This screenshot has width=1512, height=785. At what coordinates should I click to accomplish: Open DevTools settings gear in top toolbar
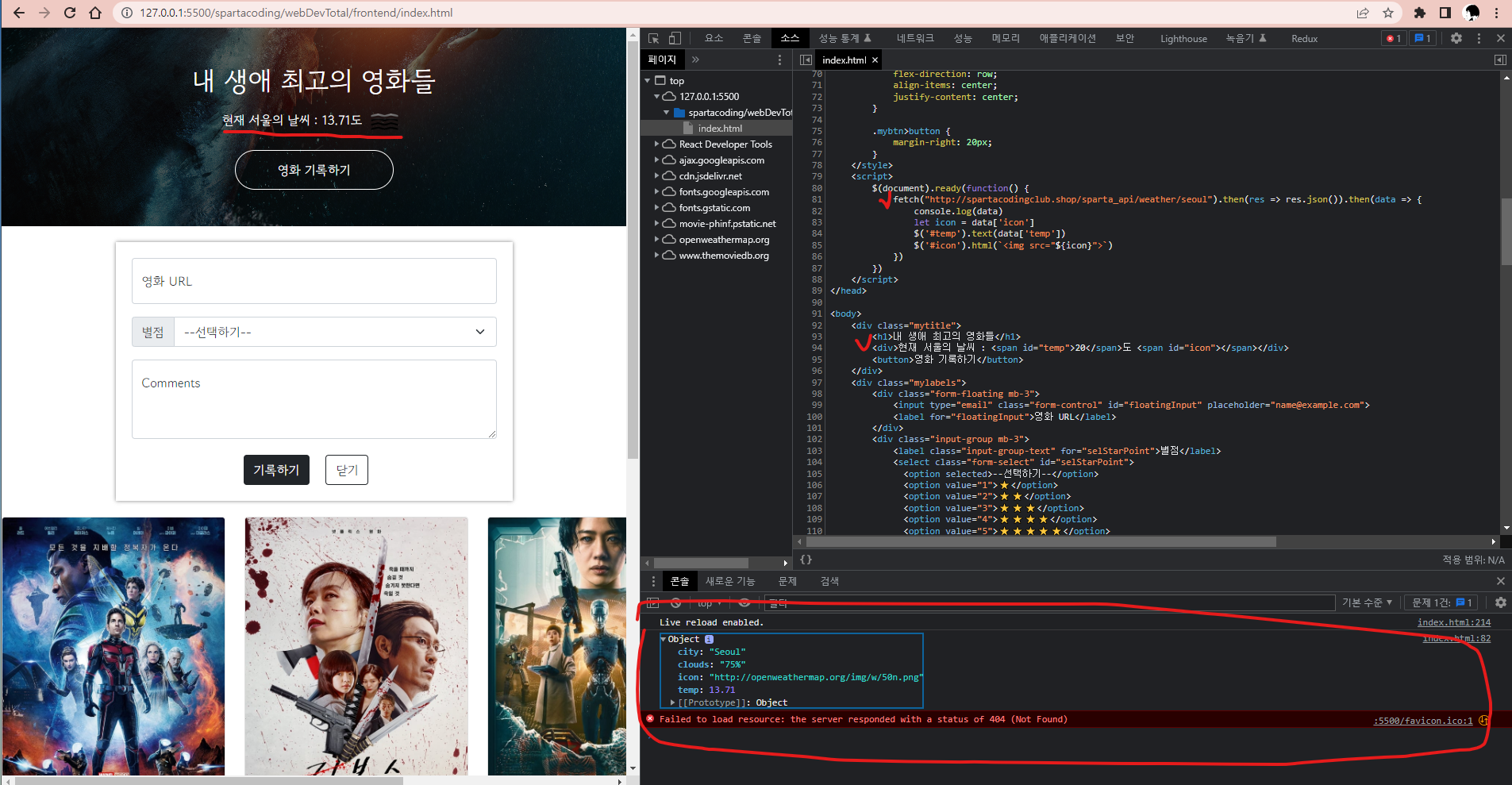[x=1456, y=38]
